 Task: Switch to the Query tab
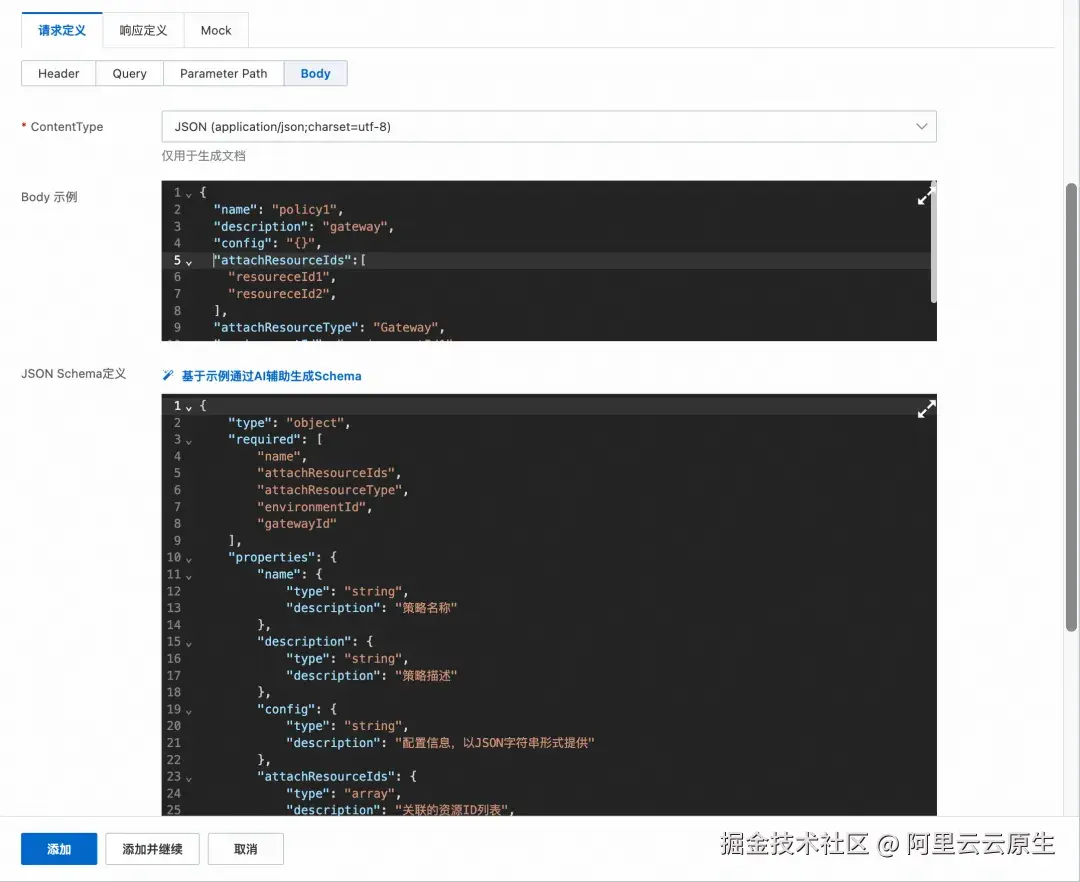click(129, 73)
